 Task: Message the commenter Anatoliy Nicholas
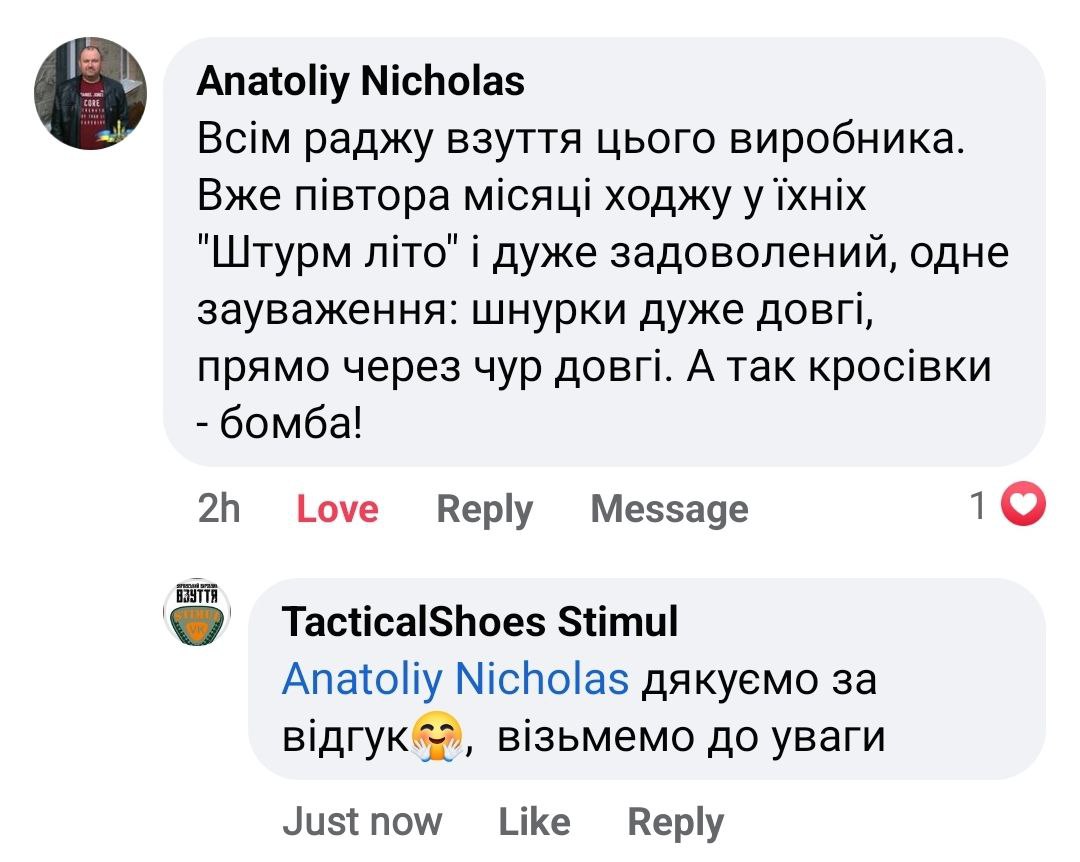tap(669, 510)
